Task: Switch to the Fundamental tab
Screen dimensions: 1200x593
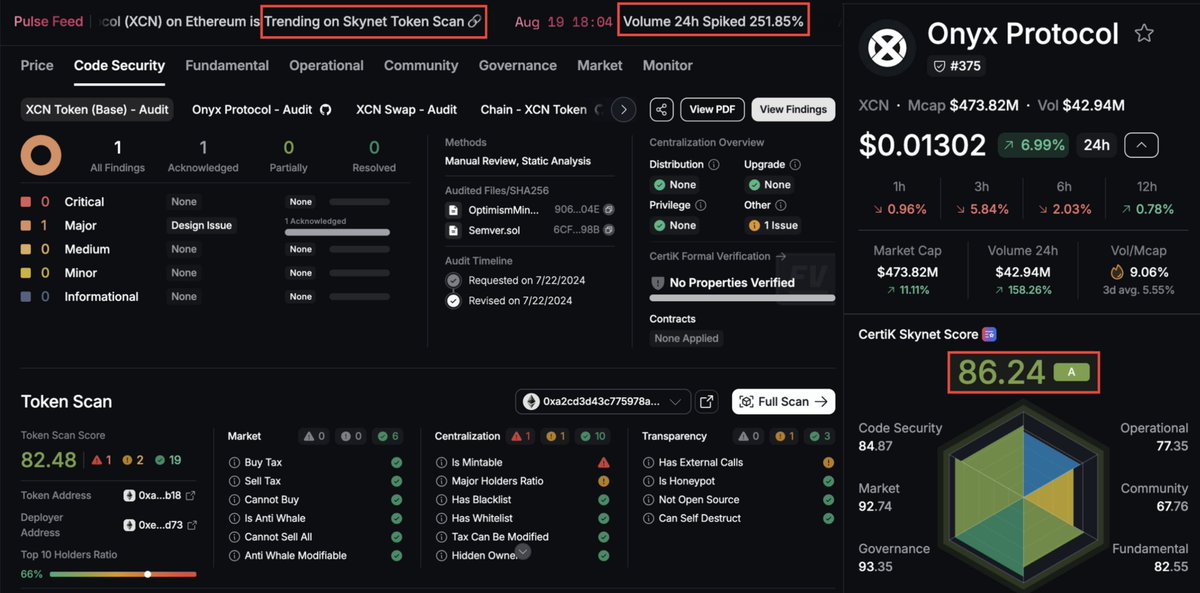Action: [227, 66]
